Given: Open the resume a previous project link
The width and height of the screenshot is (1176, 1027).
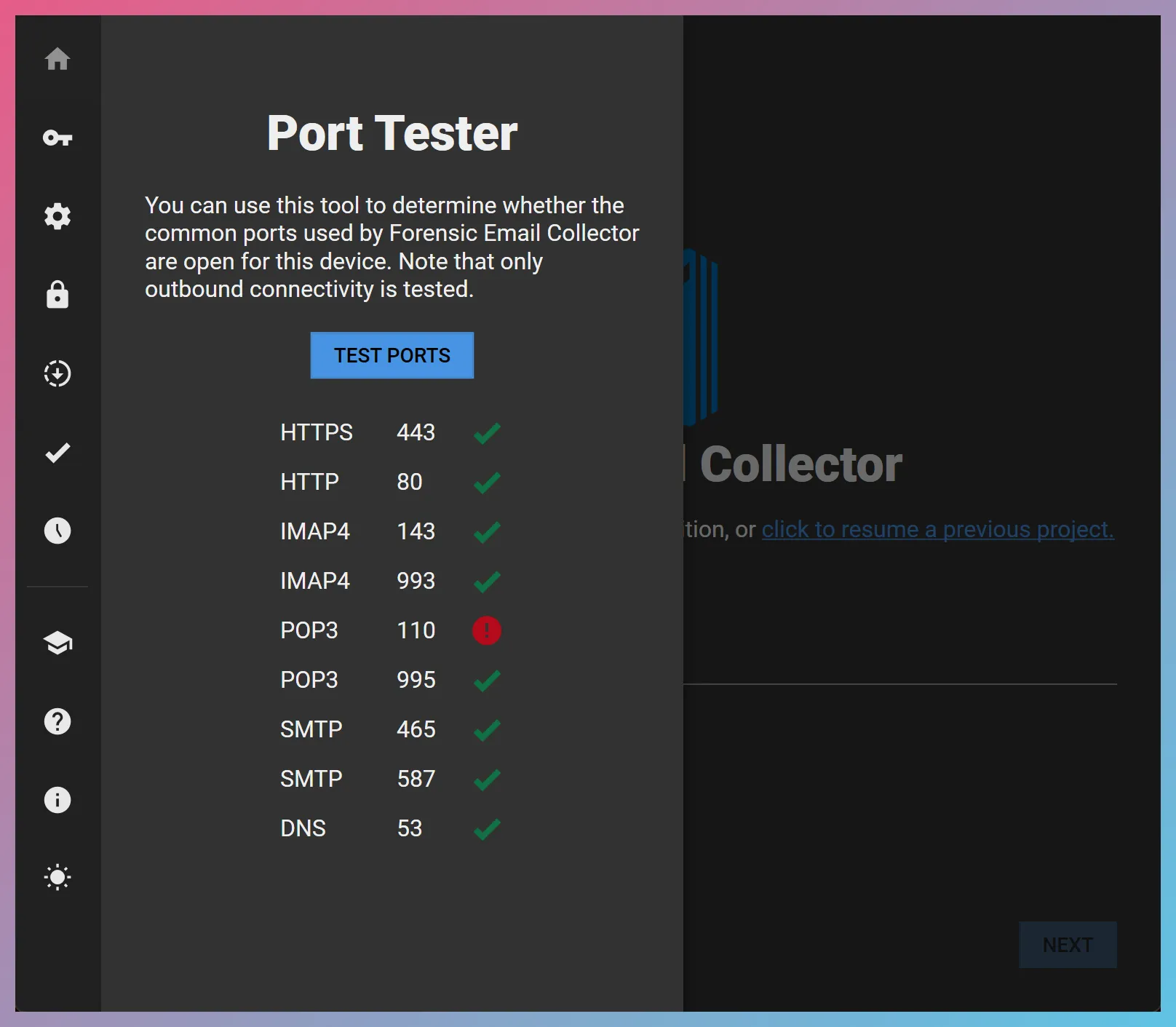Looking at the screenshot, I should (x=937, y=529).
